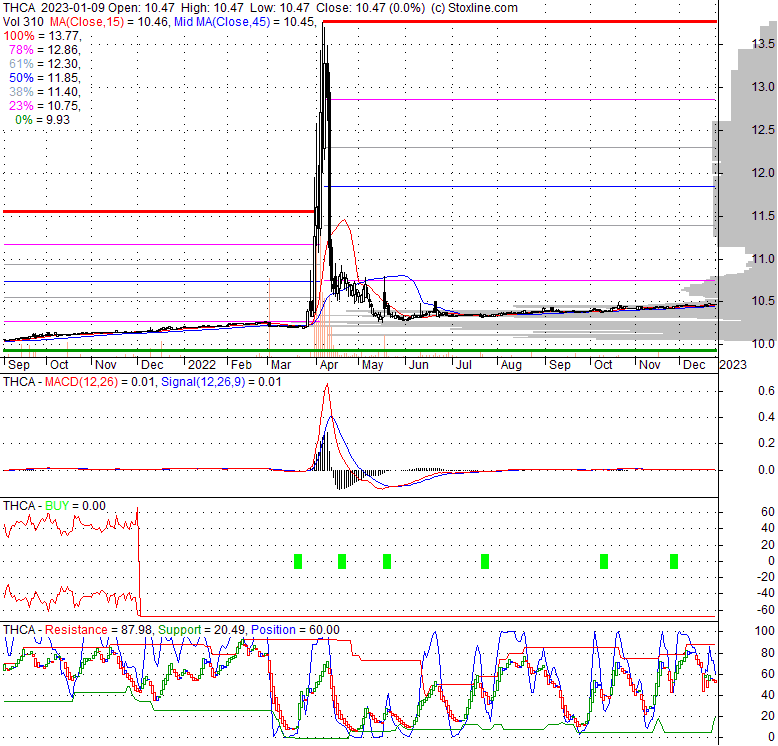Click the 10.0 price axis label
The image size is (778, 746).
point(763,344)
